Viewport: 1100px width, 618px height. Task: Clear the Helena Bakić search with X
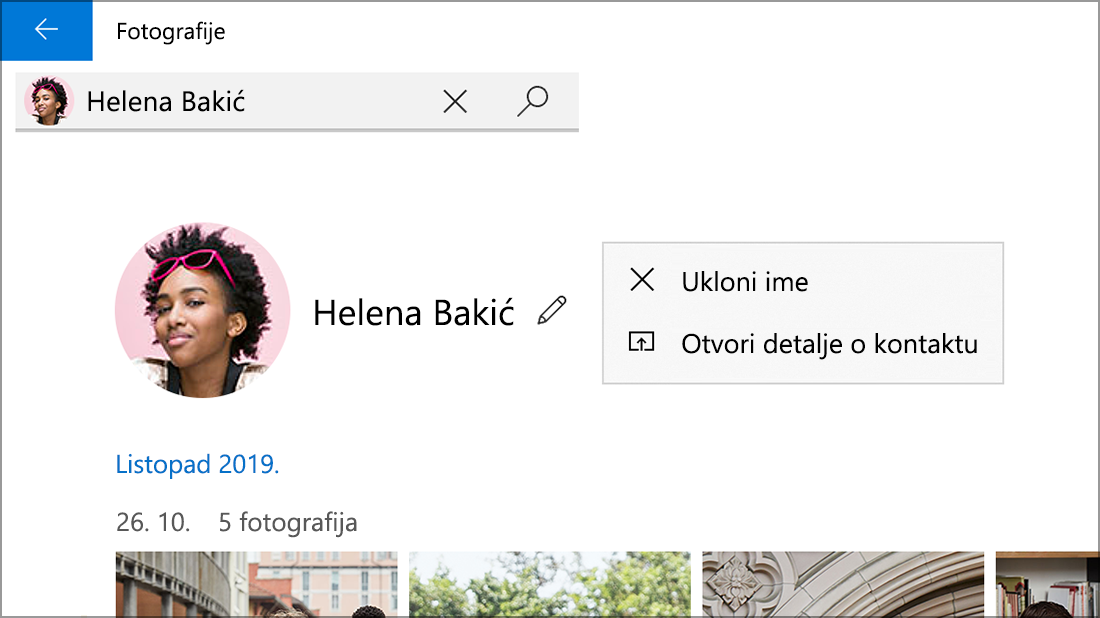[455, 102]
